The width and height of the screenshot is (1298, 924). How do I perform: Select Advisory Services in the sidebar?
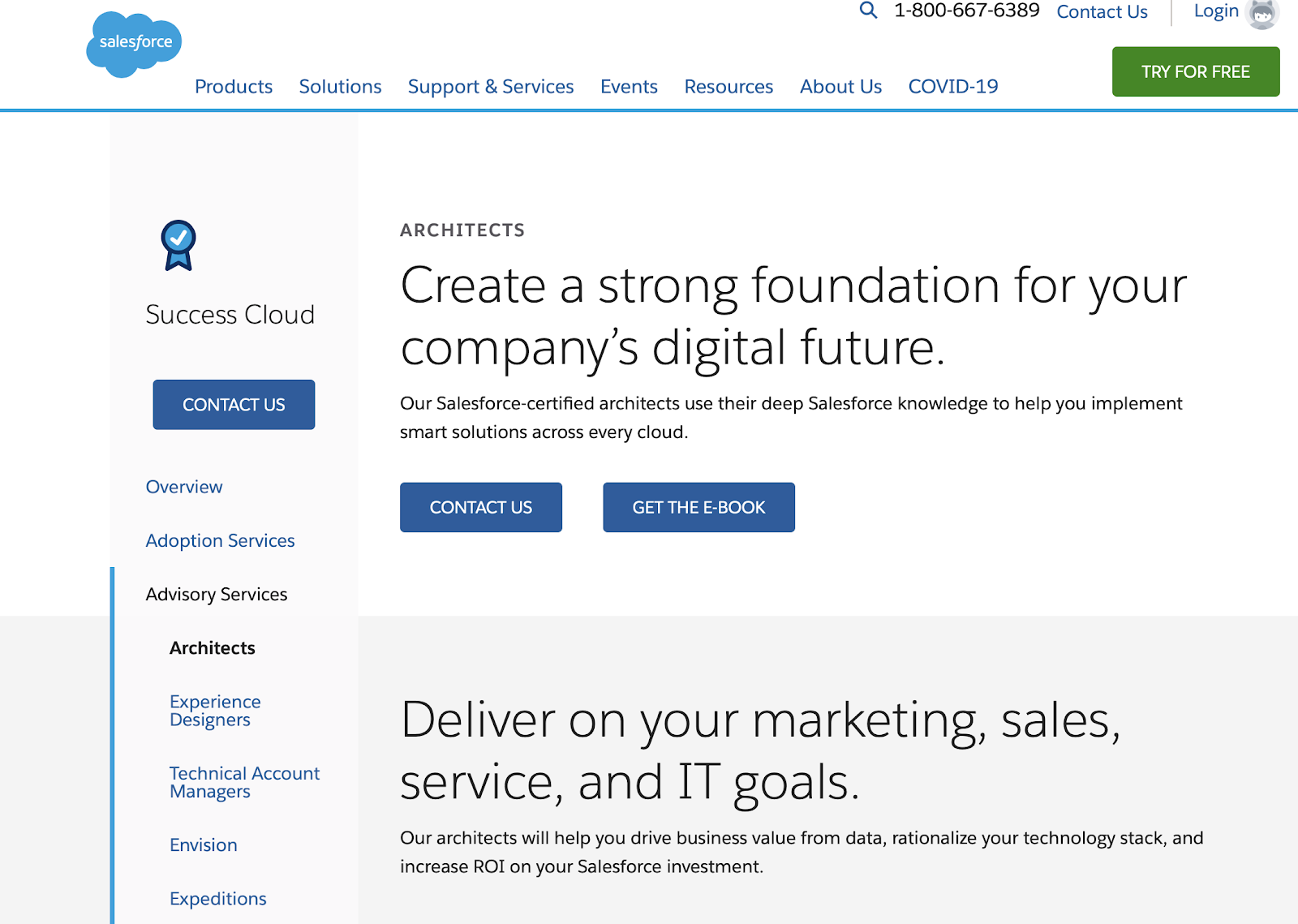[x=217, y=595]
